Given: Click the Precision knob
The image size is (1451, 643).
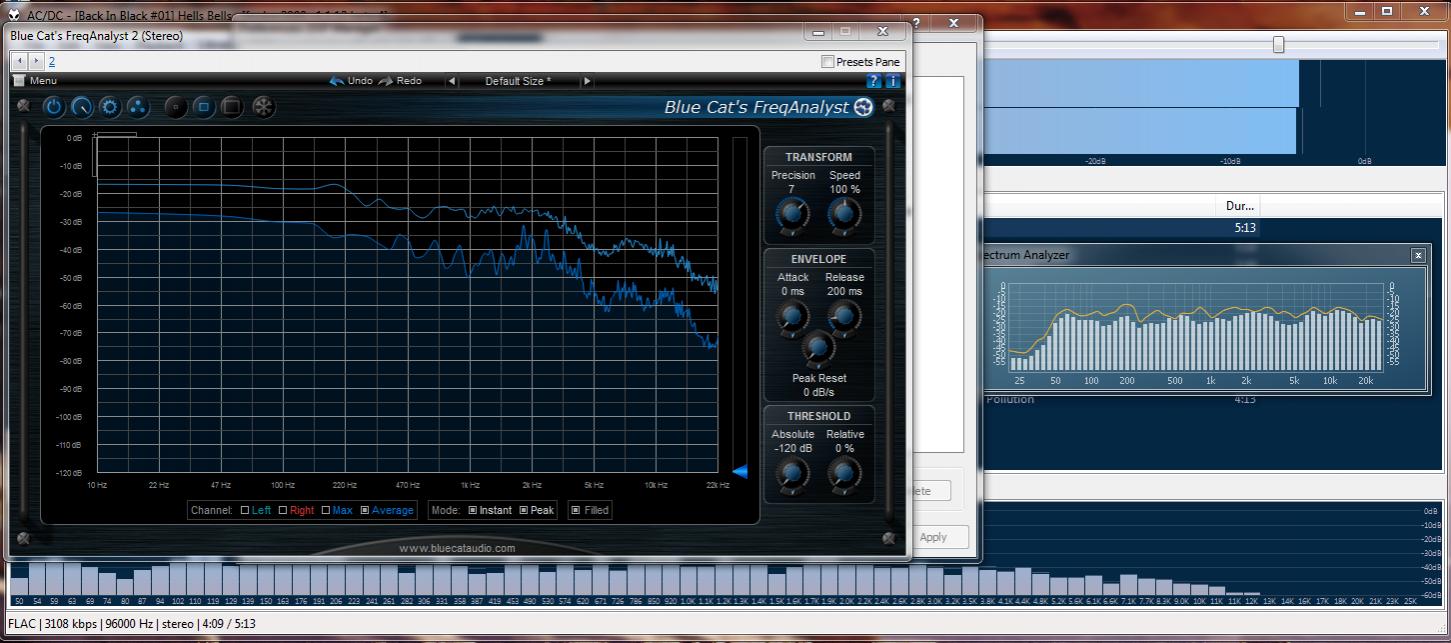Looking at the screenshot, I should (x=792, y=214).
